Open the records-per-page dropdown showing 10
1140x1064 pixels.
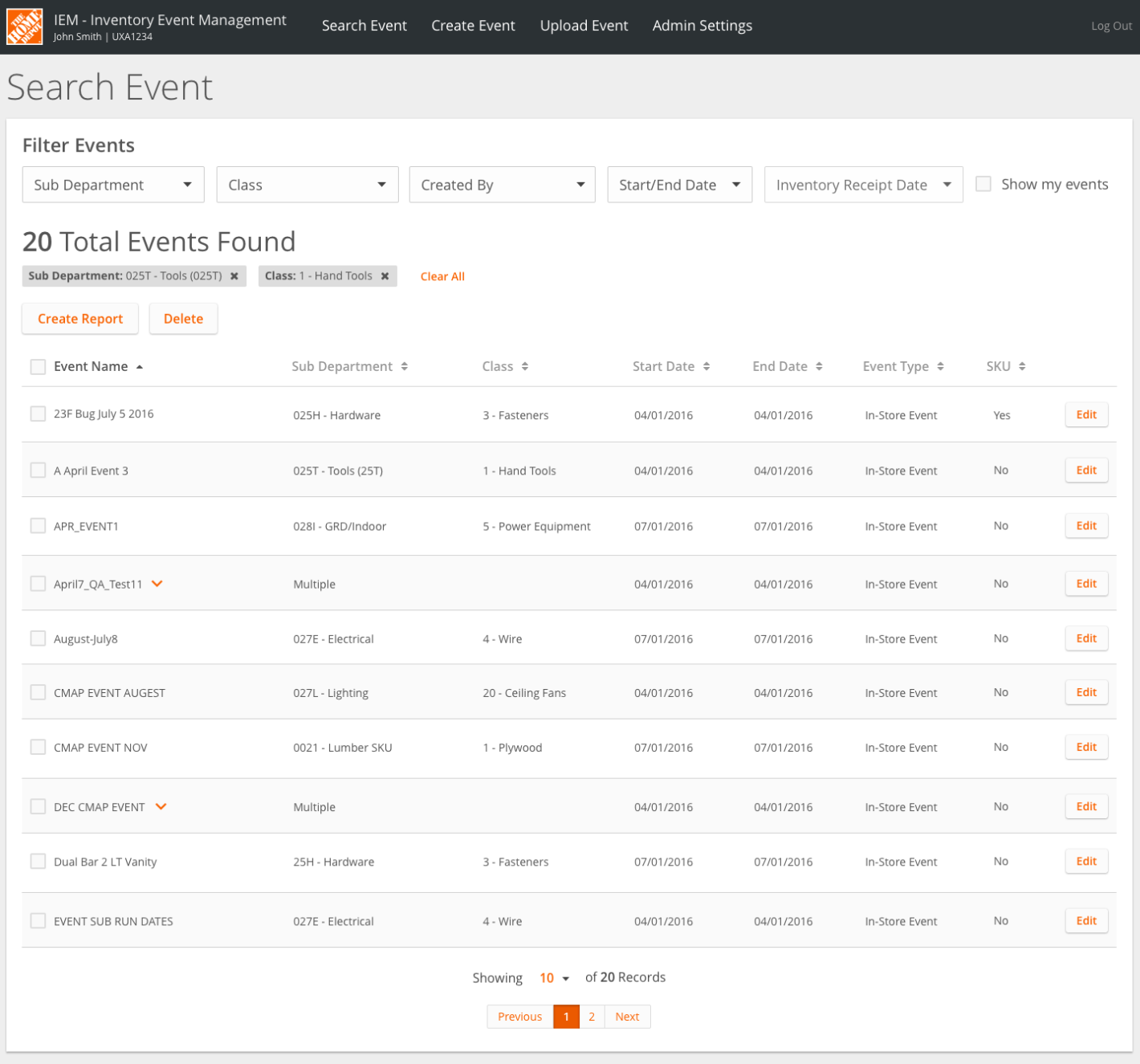(554, 978)
